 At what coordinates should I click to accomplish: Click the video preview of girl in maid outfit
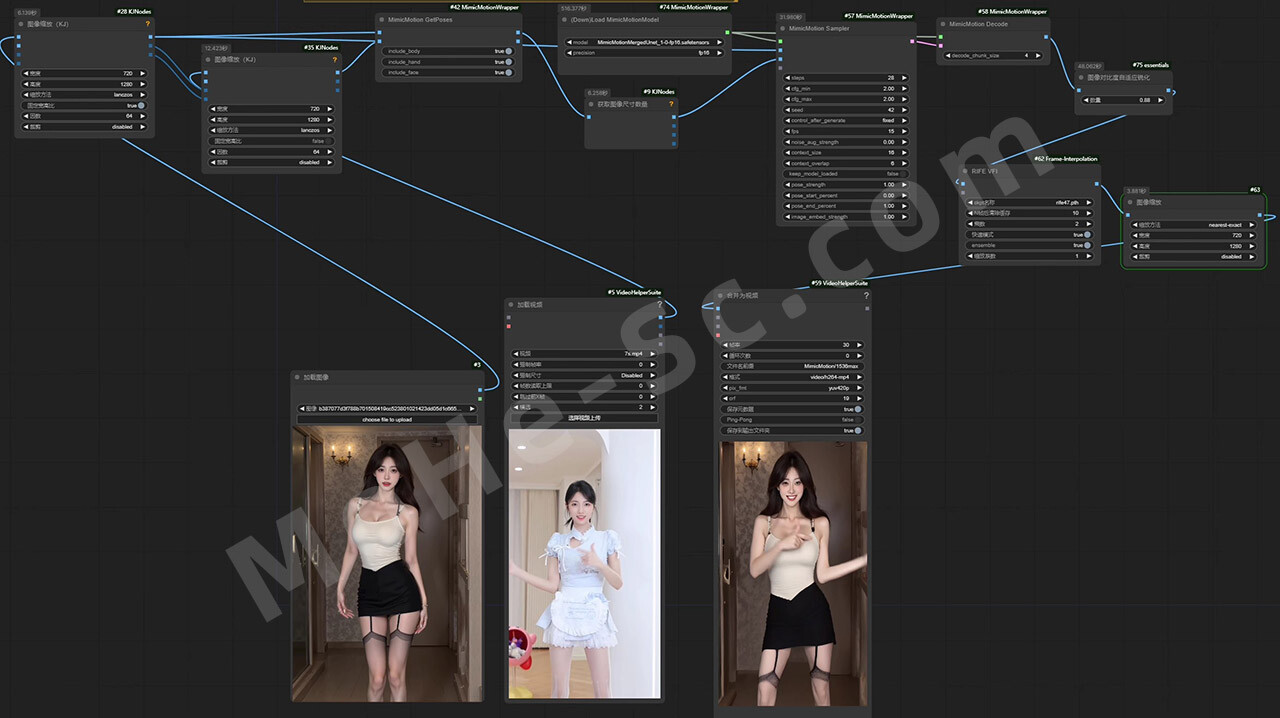pyautogui.click(x=584, y=563)
